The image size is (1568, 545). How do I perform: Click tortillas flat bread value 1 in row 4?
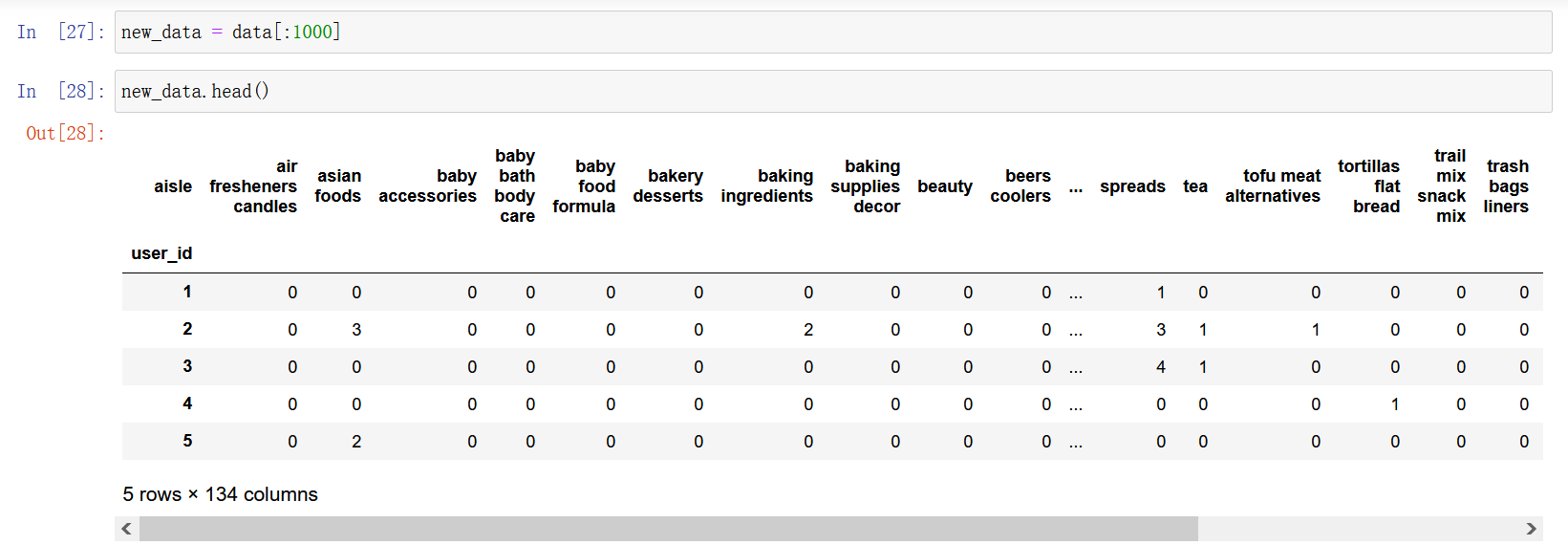(1395, 404)
